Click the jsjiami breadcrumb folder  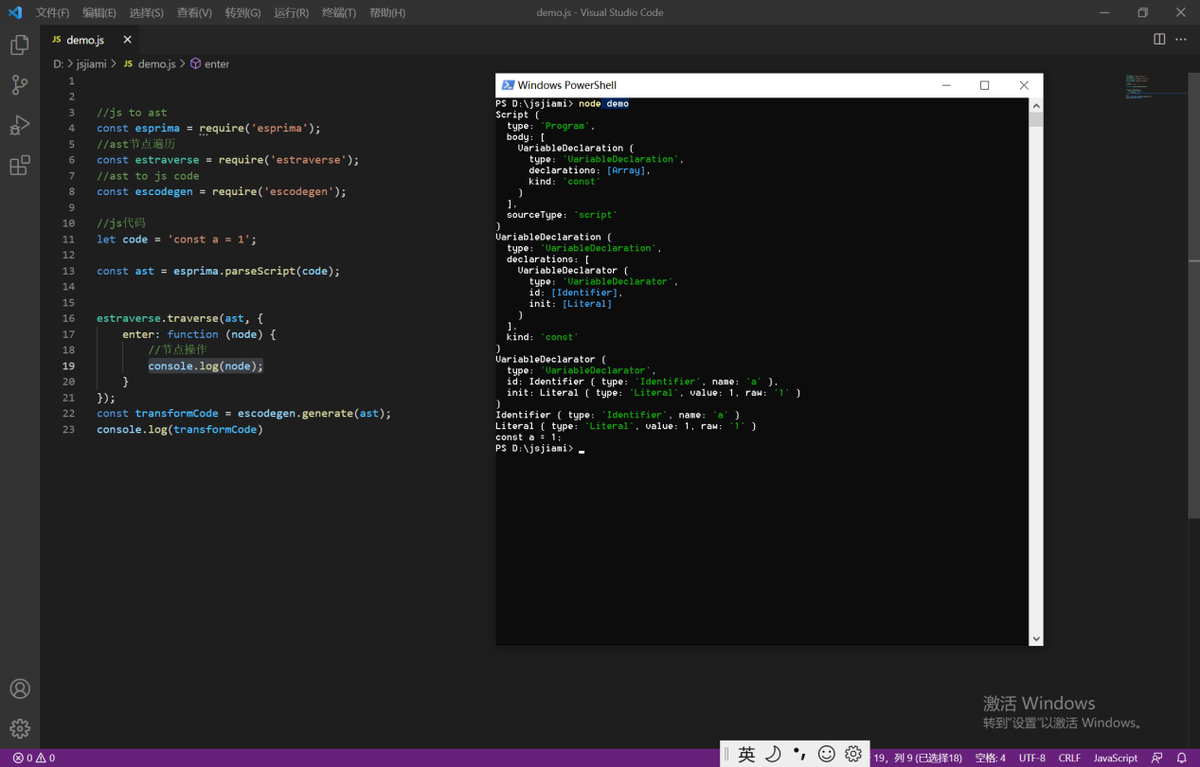pyautogui.click(x=91, y=64)
